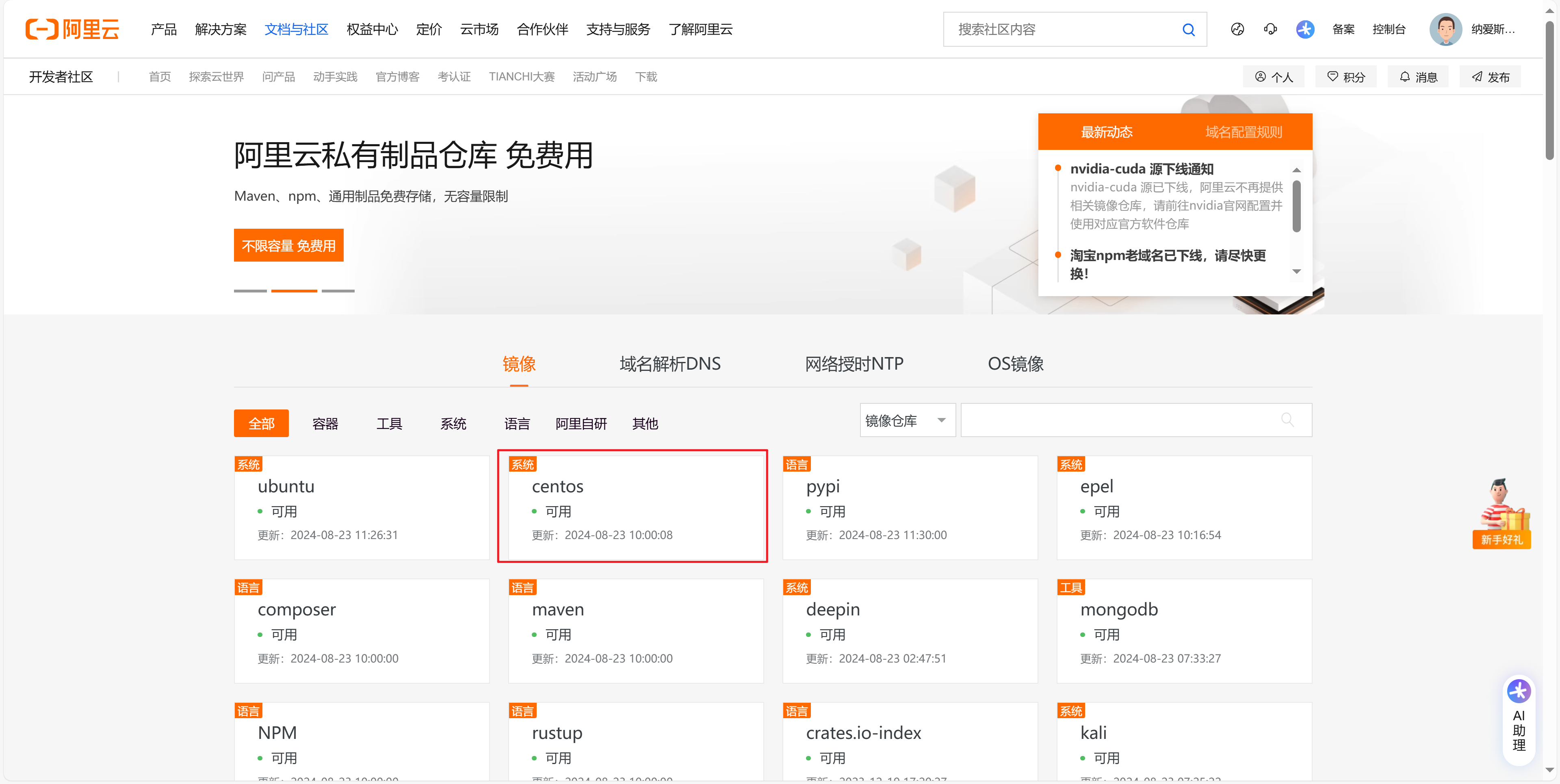Screen dimensions: 1560x784
Task: Select the 全部 category filter
Action: [261, 423]
